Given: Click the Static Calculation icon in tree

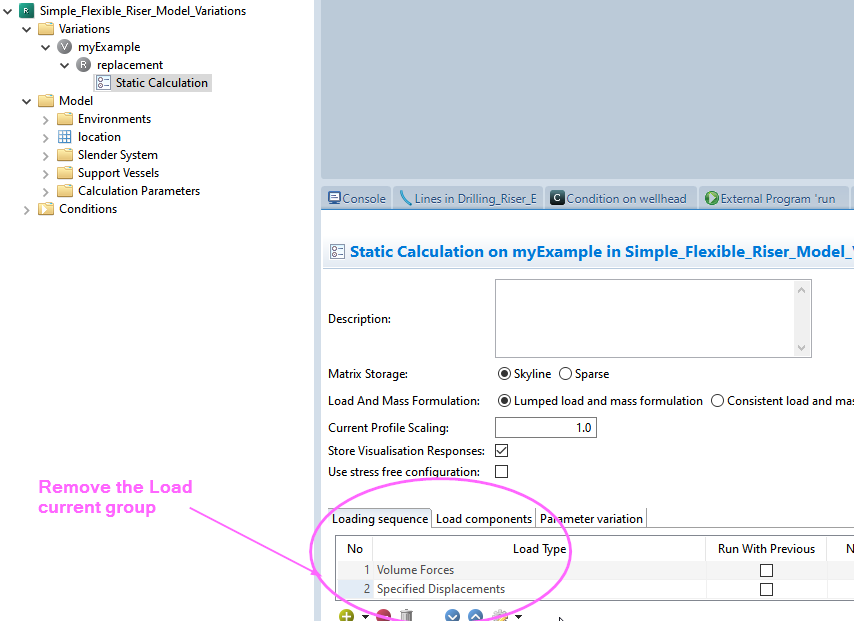Looking at the screenshot, I should (x=103, y=83).
